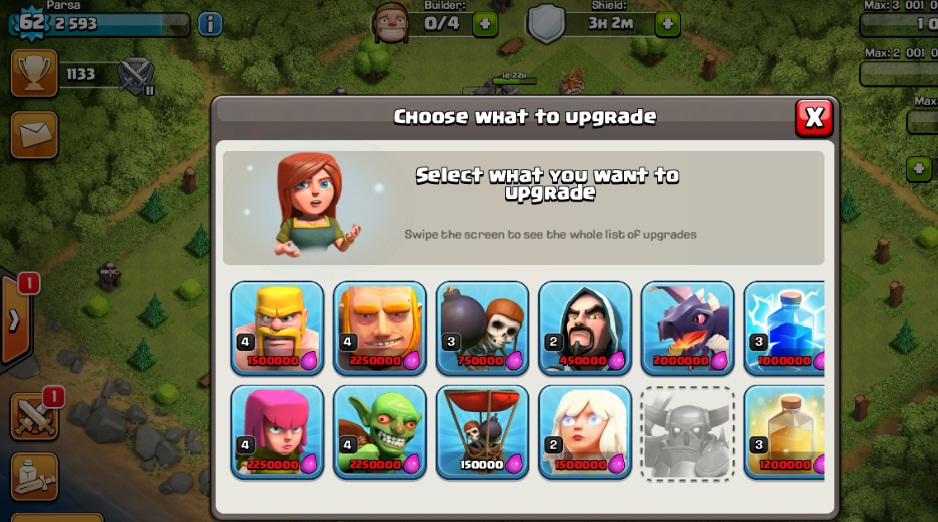Close the upgrade selection window
This screenshot has height=522, width=938.
pos(814,117)
